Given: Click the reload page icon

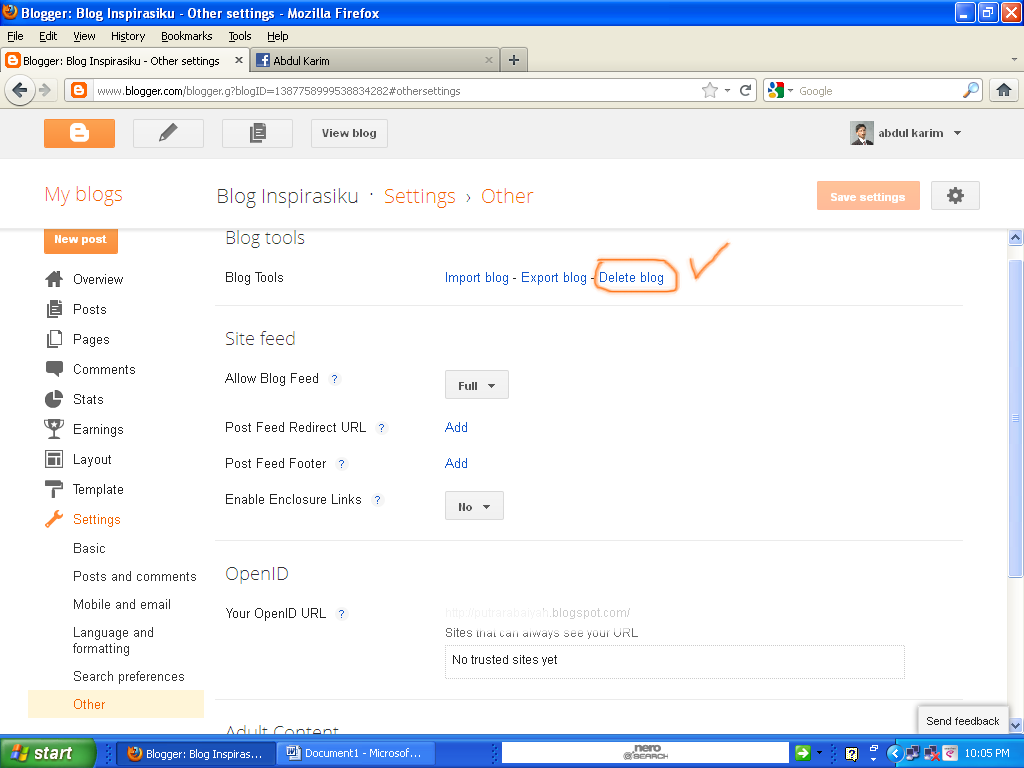Looking at the screenshot, I should tap(745, 90).
